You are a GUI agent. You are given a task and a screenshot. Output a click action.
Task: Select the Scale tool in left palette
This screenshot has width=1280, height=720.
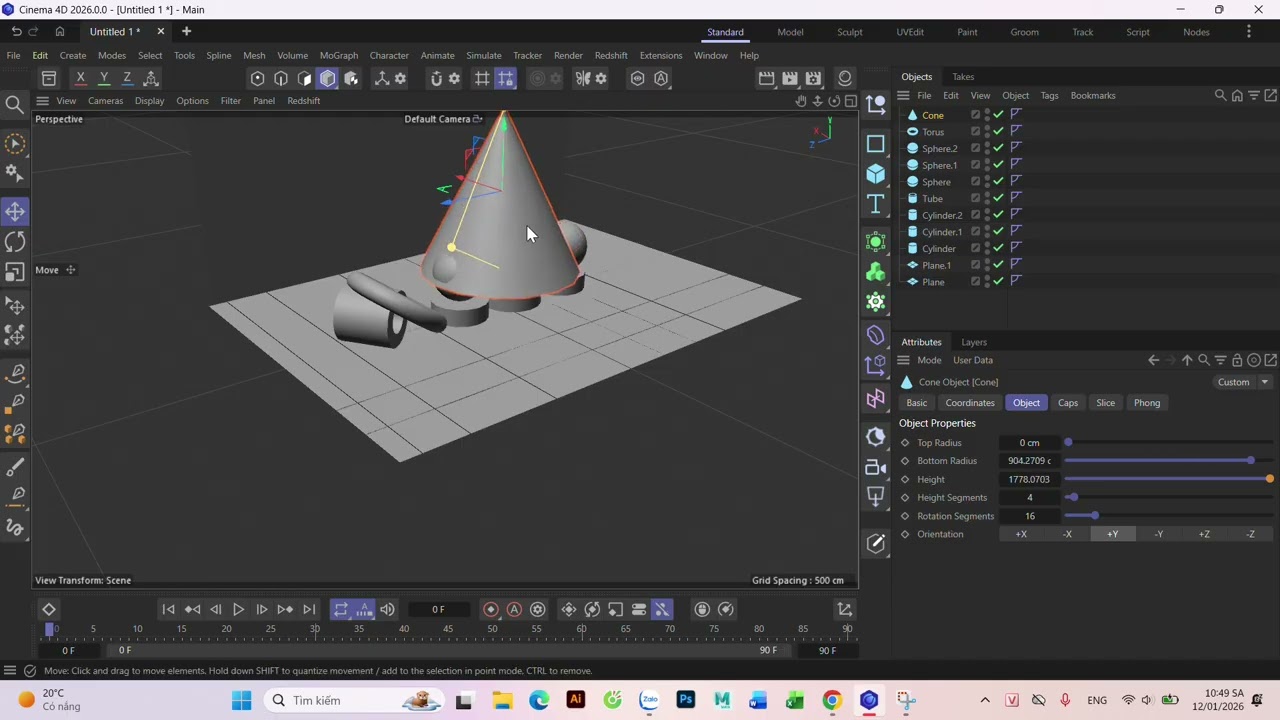tap(15, 272)
